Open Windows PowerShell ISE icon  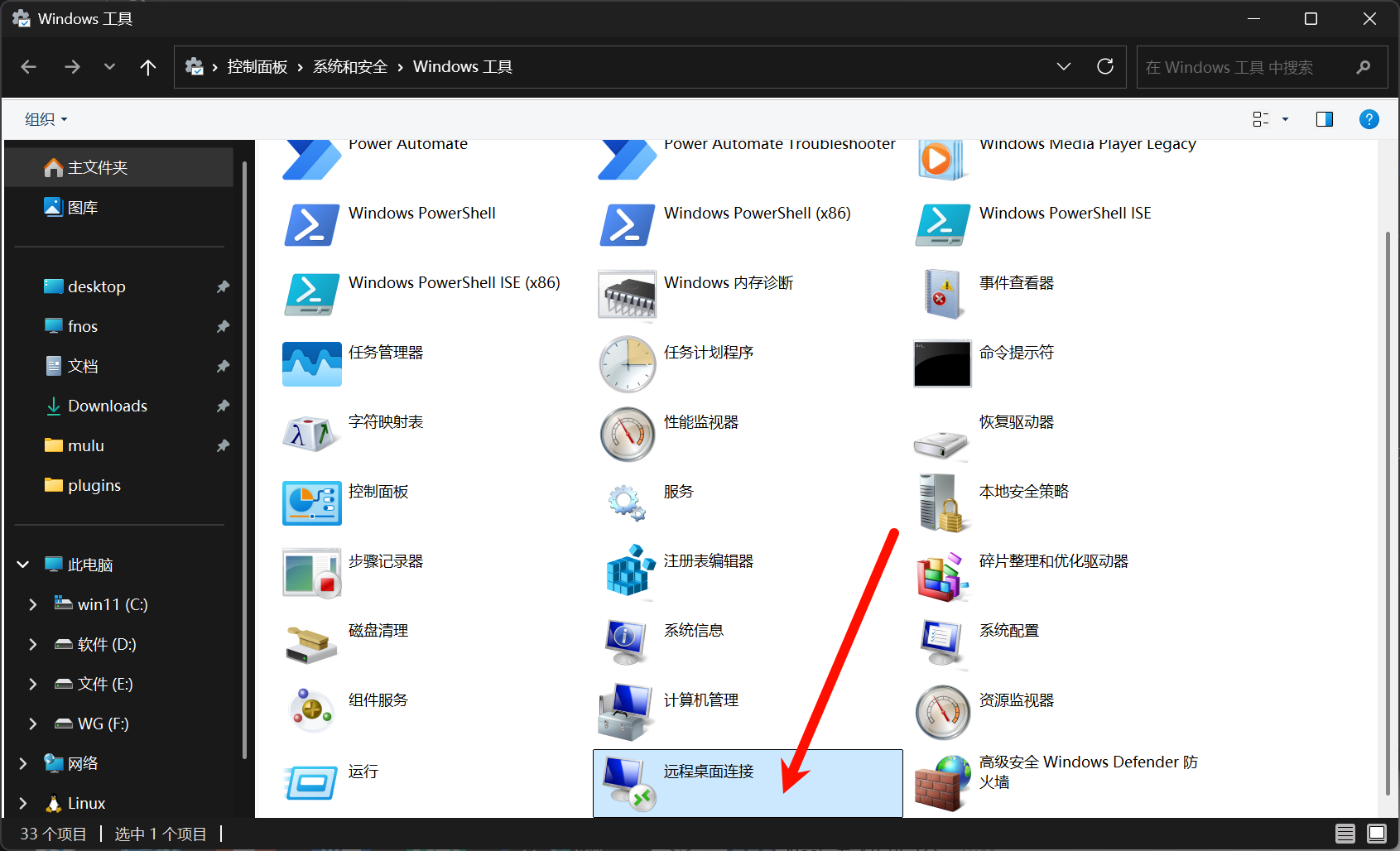coord(942,224)
